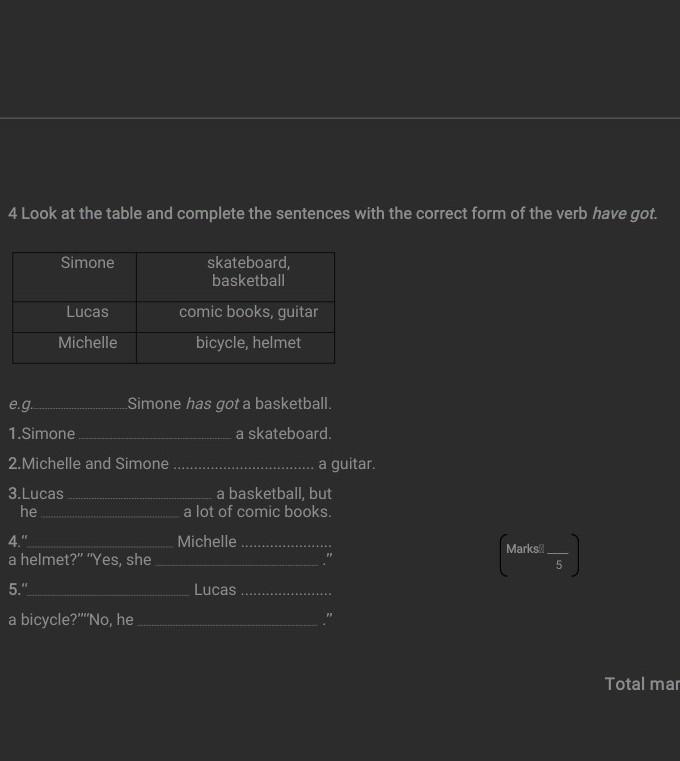Screen dimensions: 680x761
Task: Click the italic 'have got' in the instructions
Action: (x=625, y=214)
